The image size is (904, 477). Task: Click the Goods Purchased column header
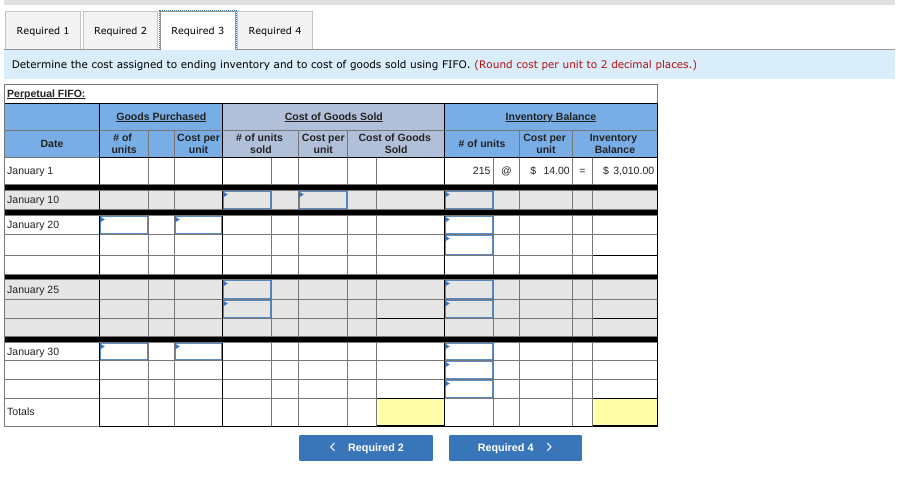click(161, 117)
